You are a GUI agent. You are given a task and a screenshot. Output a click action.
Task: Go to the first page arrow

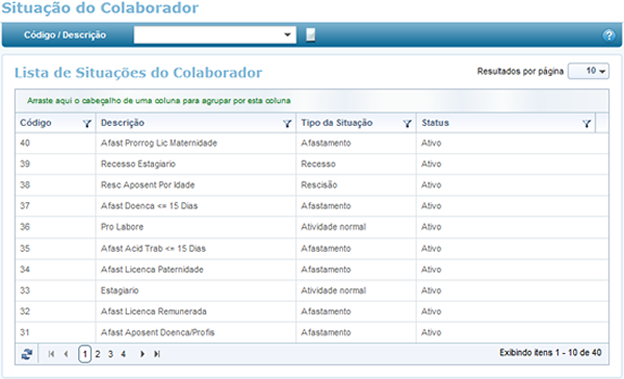click(51, 354)
